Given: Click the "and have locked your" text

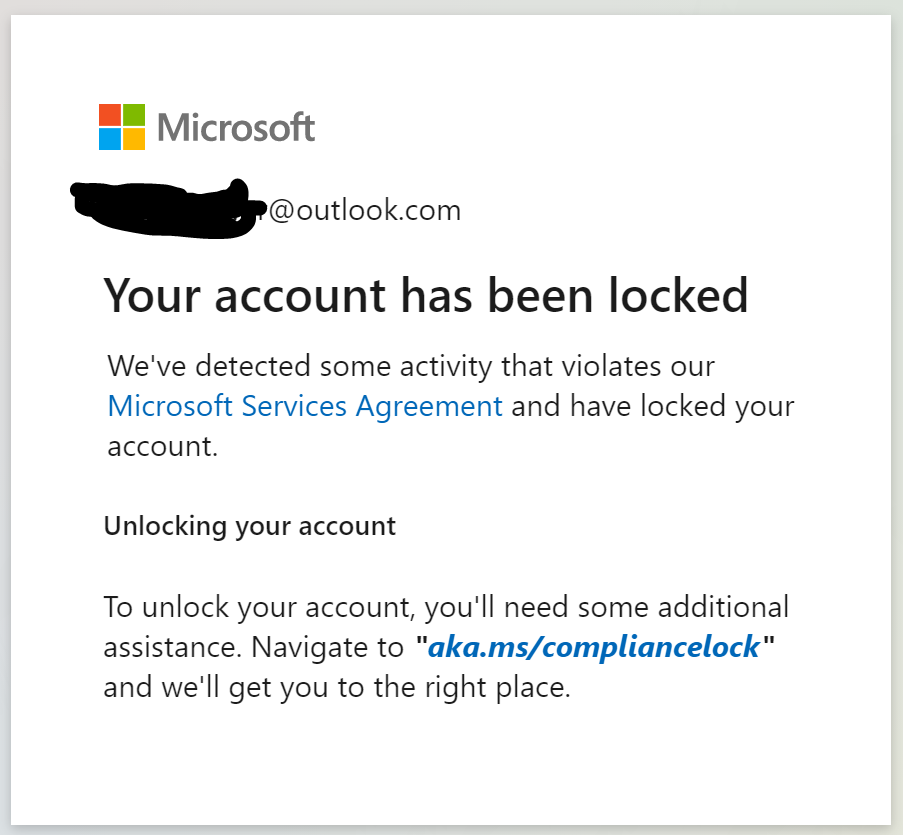Looking at the screenshot, I should 653,406.
